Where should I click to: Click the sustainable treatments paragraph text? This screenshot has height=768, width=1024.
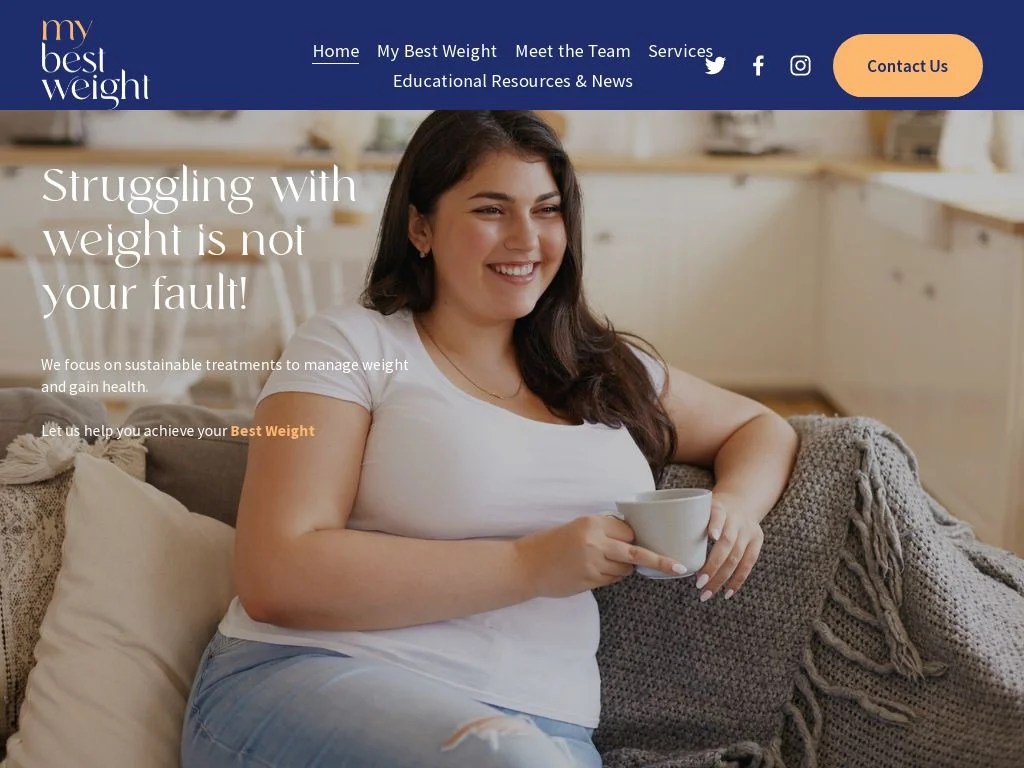[x=225, y=376]
